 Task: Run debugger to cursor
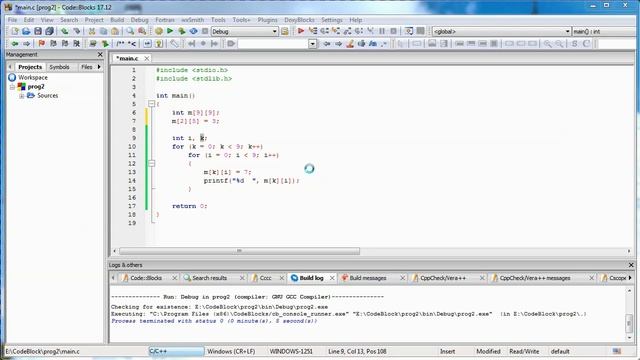click(x=313, y=31)
